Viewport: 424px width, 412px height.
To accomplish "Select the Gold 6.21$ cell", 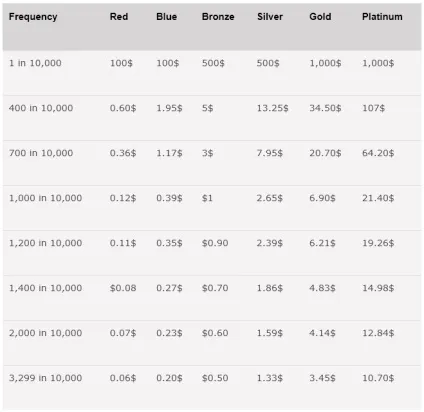I will coord(322,243).
